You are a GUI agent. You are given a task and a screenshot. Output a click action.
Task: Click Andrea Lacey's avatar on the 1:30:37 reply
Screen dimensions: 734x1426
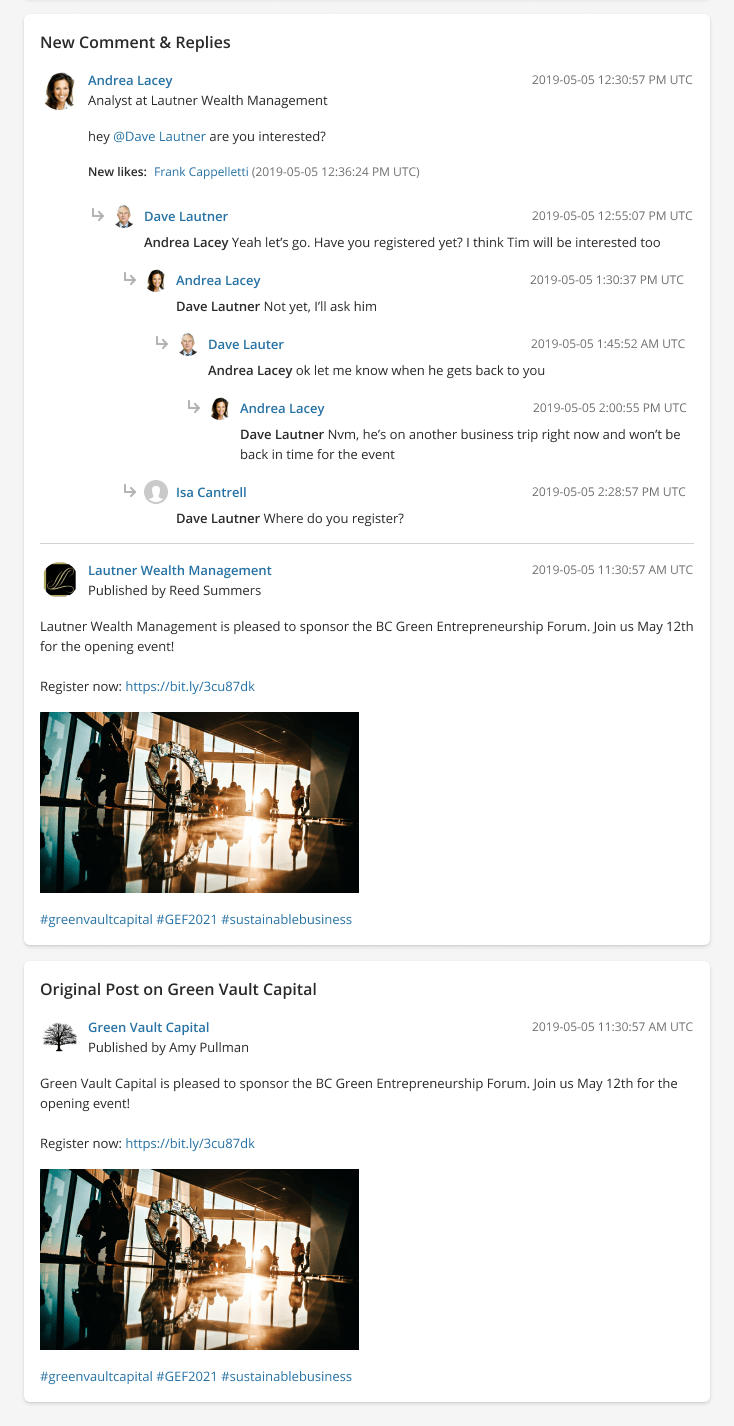tap(156, 280)
